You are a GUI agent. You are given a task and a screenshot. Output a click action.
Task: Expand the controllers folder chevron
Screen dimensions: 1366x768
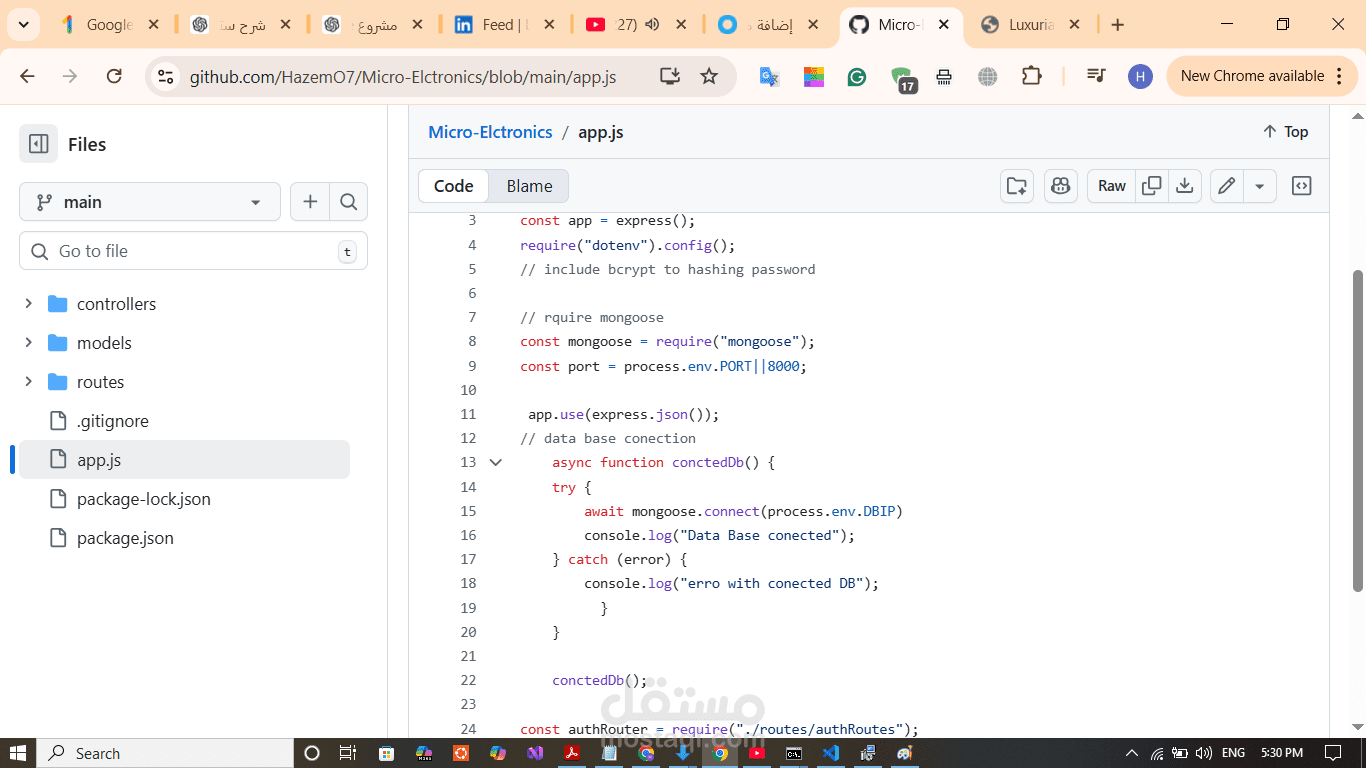[28, 303]
